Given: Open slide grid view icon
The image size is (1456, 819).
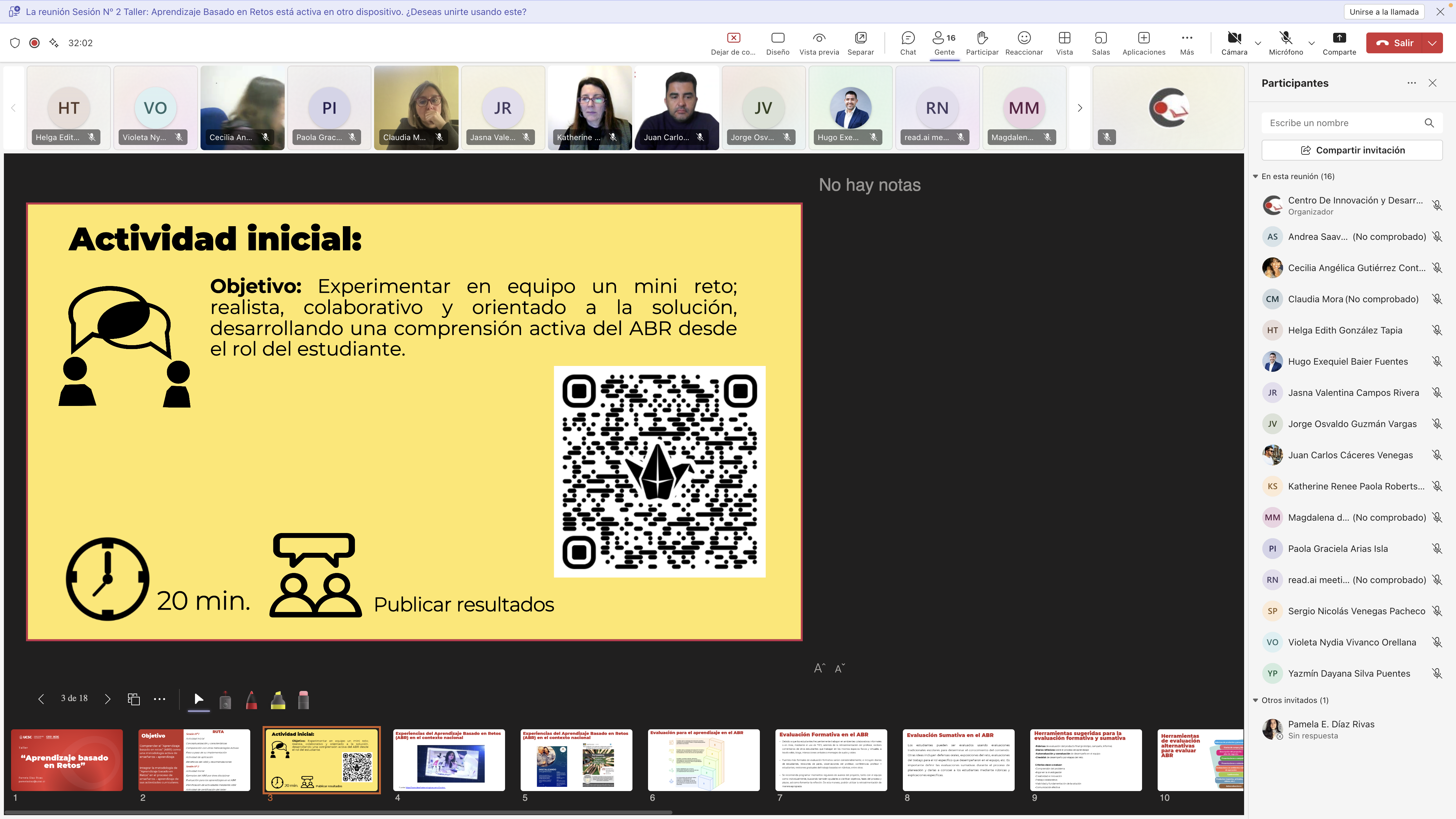Looking at the screenshot, I should [133, 699].
